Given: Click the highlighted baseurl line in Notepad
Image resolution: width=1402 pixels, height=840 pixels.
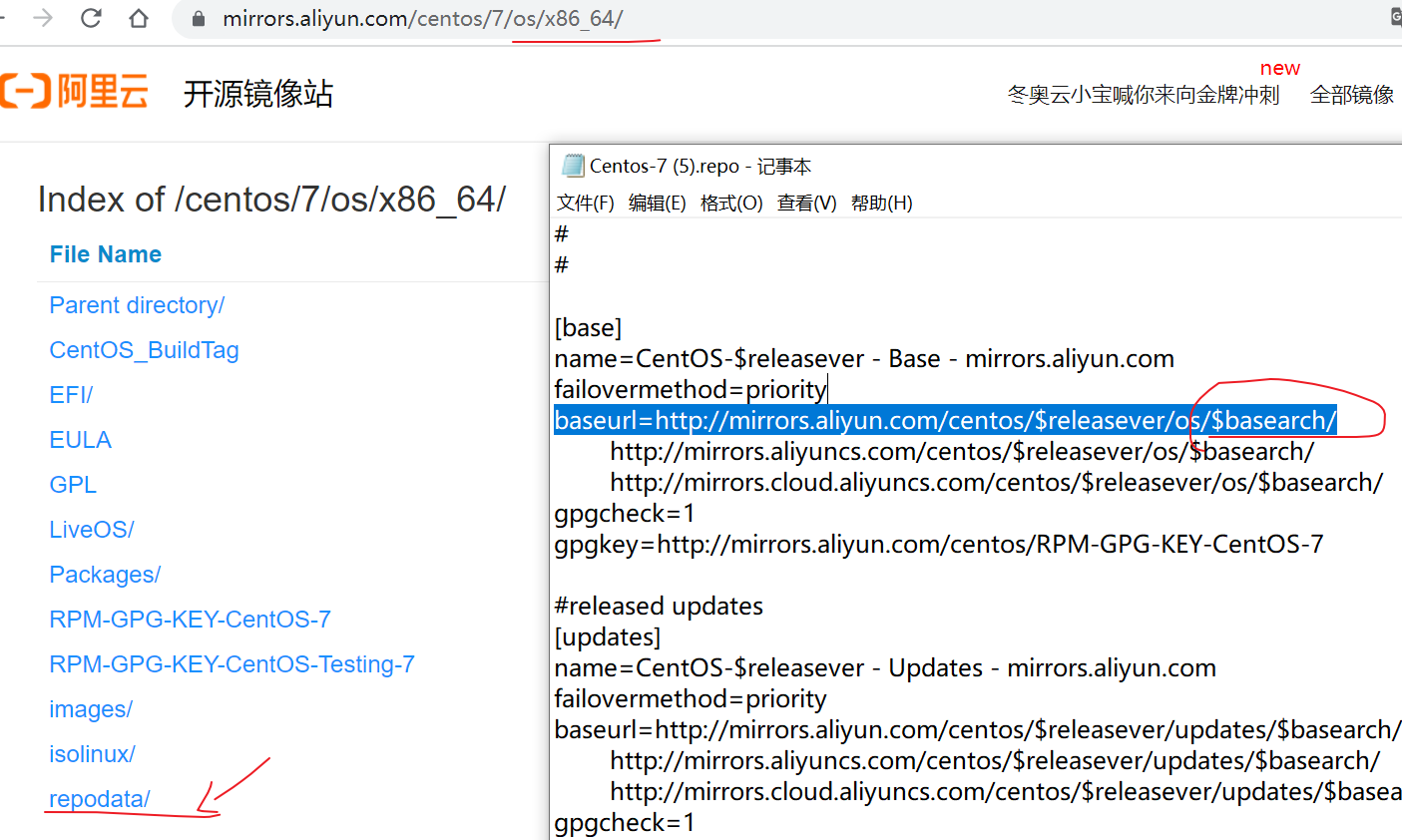Looking at the screenshot, I should coord(945,420).
